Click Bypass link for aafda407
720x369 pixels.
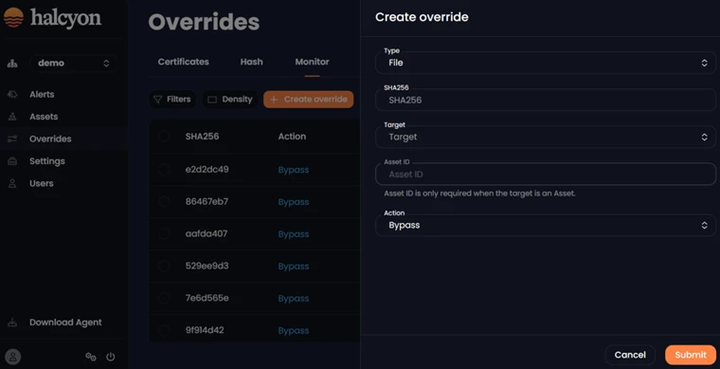[x=293, y=234]
